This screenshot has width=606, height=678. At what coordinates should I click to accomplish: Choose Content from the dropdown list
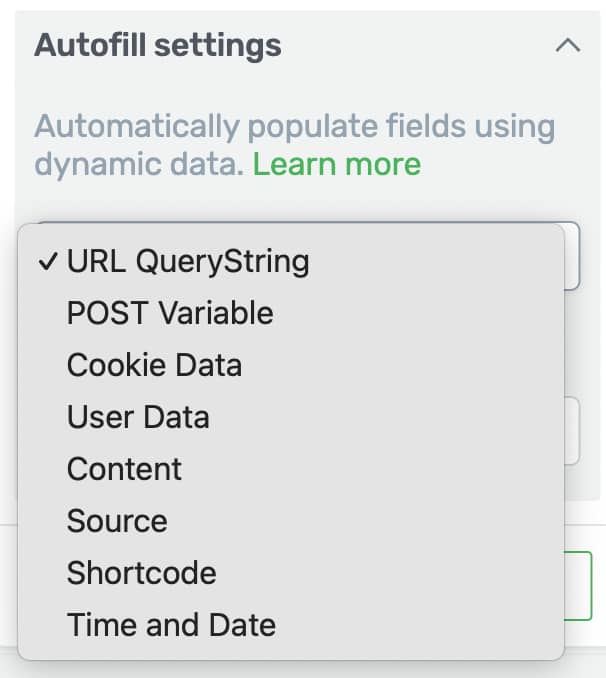pos(291,469)
